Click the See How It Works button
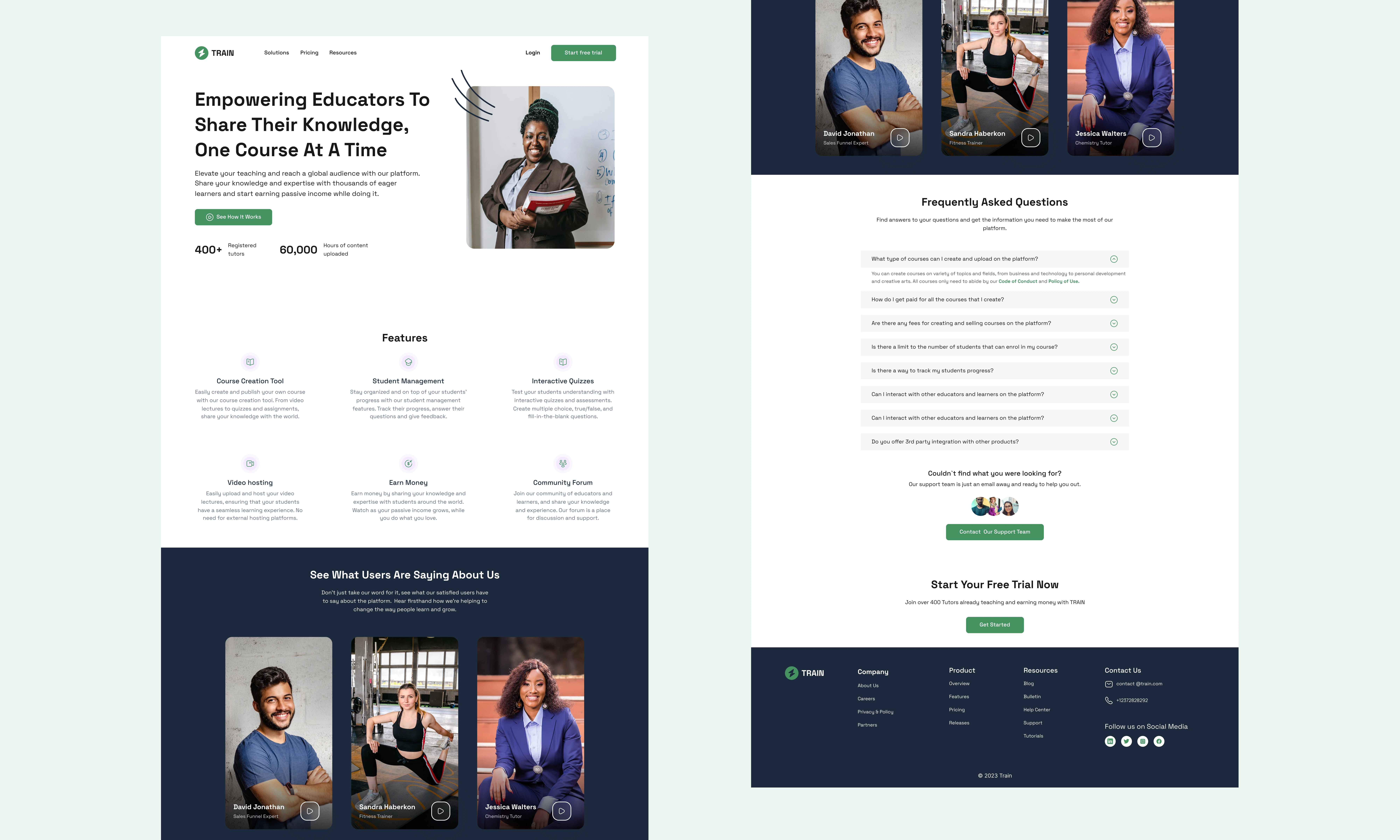1400x840 pixels. tap(233, 217)
